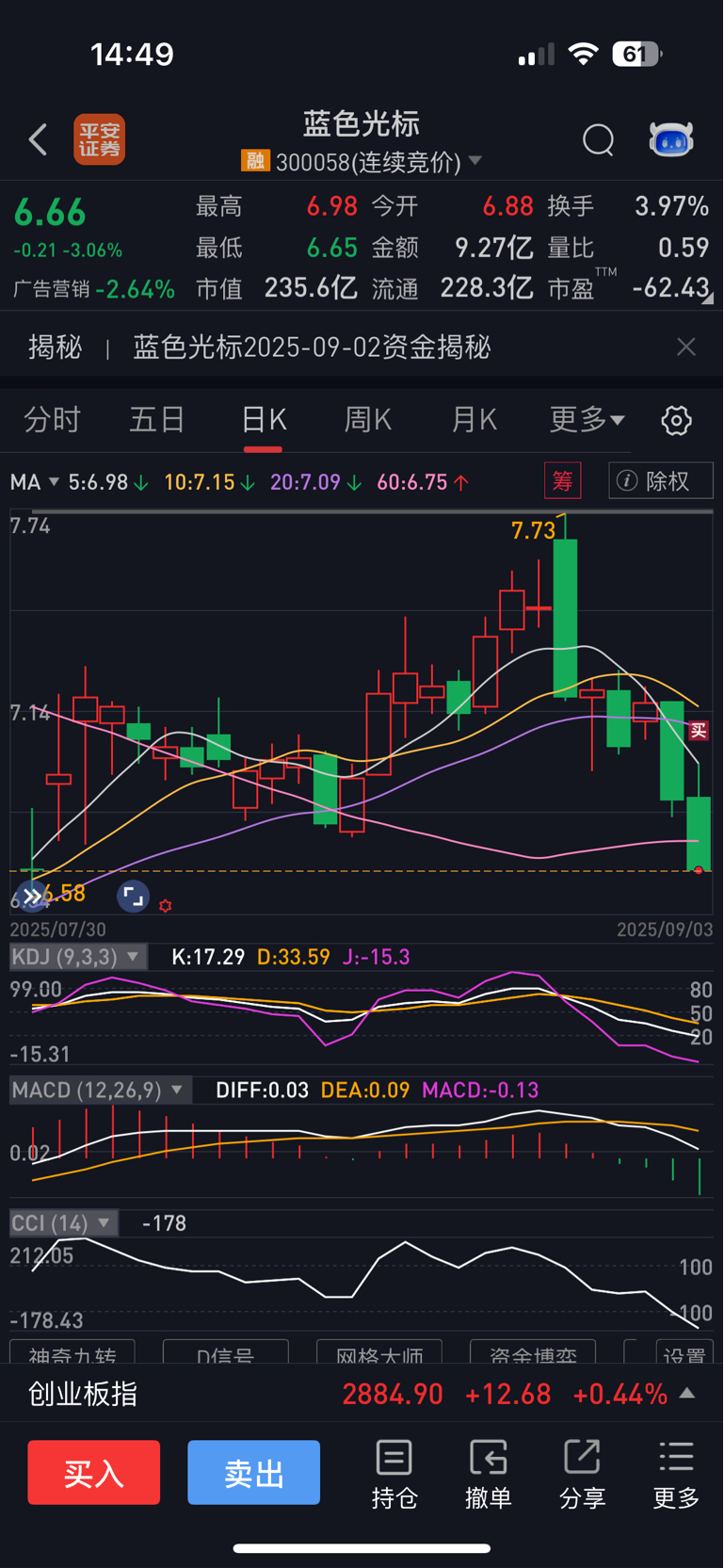Switch to 分时 chart tab
This screenshot has width=724, height=1568.
pyautogui.click(x=52, y=419)
